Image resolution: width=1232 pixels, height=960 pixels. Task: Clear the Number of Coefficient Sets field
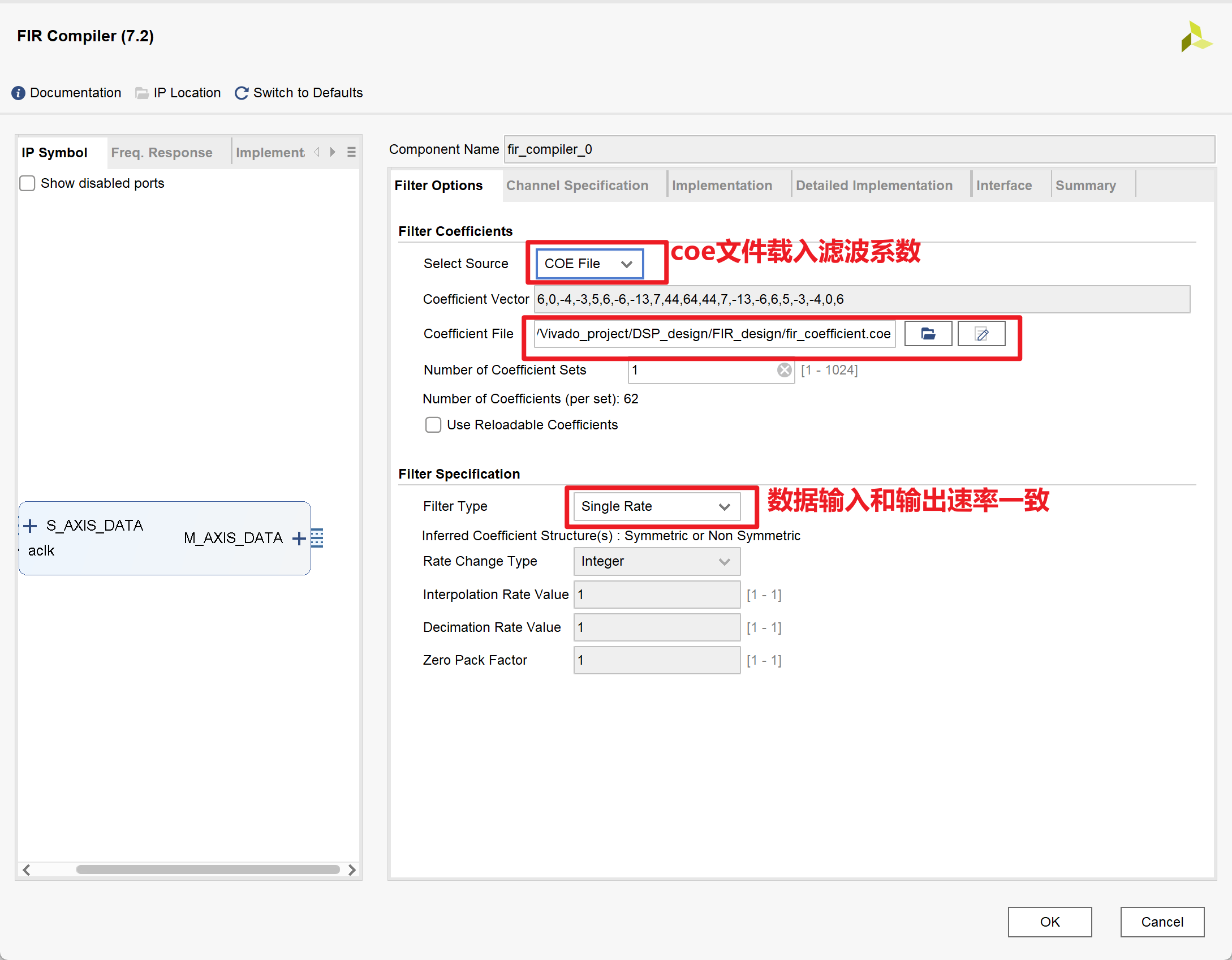point(784,370)
